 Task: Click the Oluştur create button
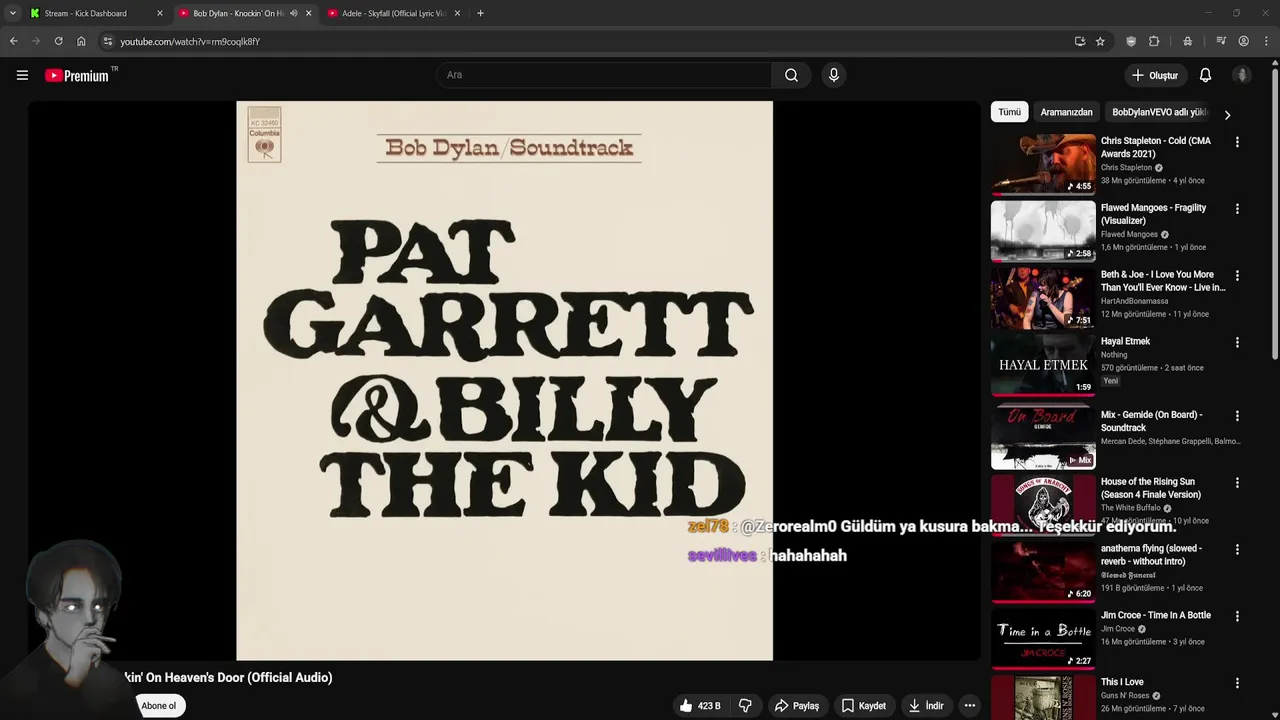1154,75
